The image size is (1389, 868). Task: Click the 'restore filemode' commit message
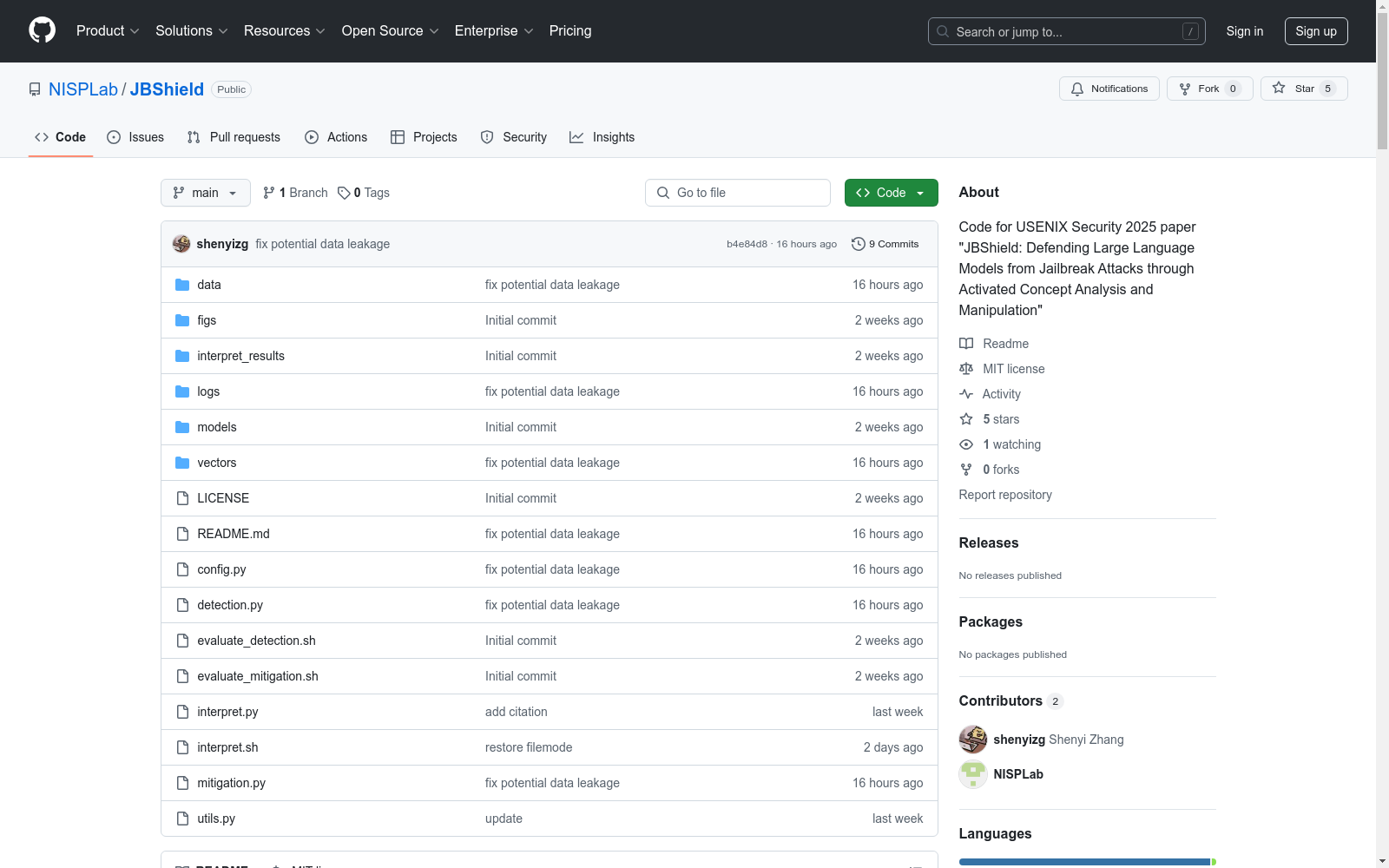pos(529,747)
